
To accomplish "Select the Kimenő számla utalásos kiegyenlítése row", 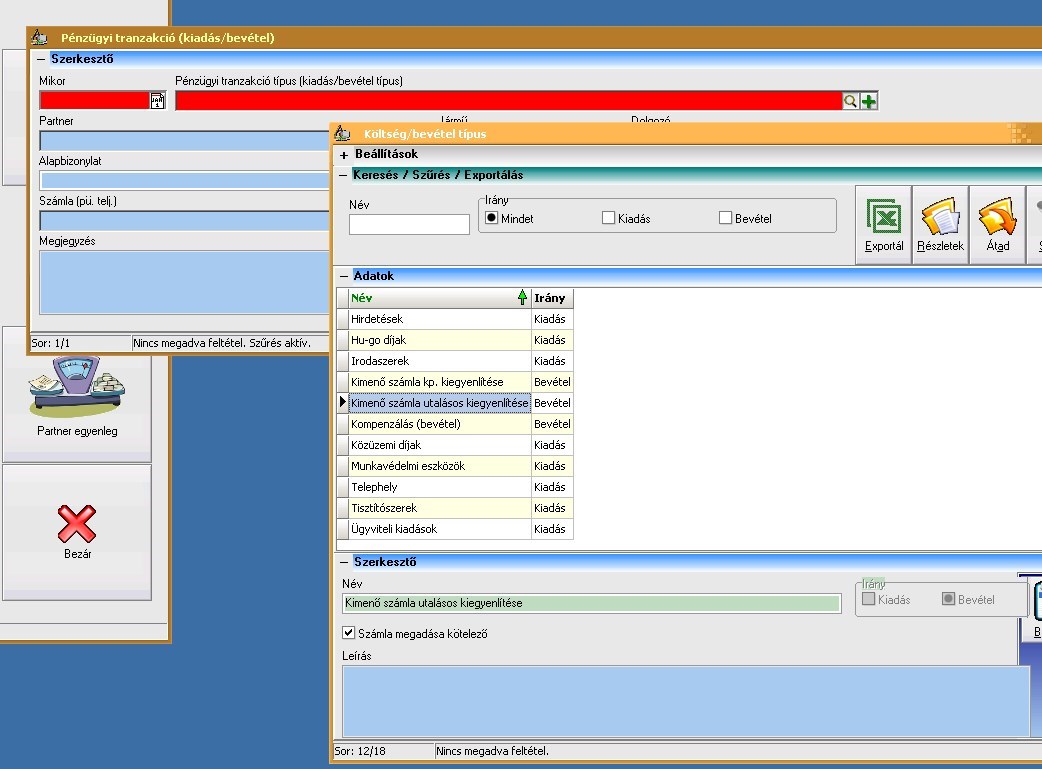I will point(455,403).
